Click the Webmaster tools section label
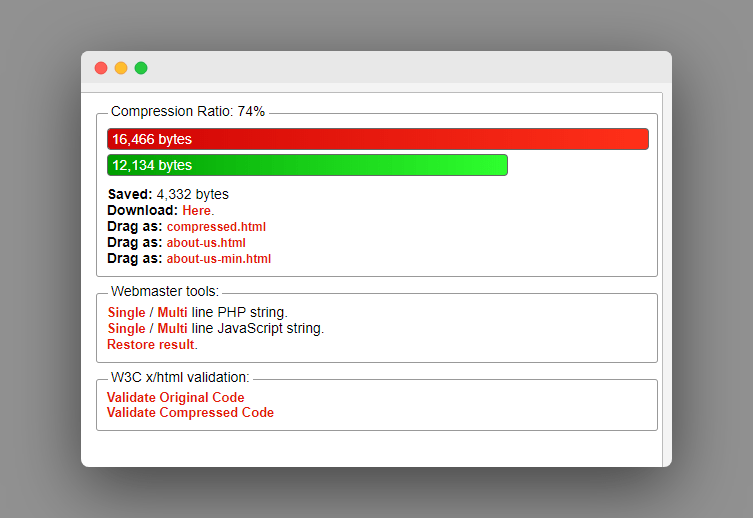 165,291
